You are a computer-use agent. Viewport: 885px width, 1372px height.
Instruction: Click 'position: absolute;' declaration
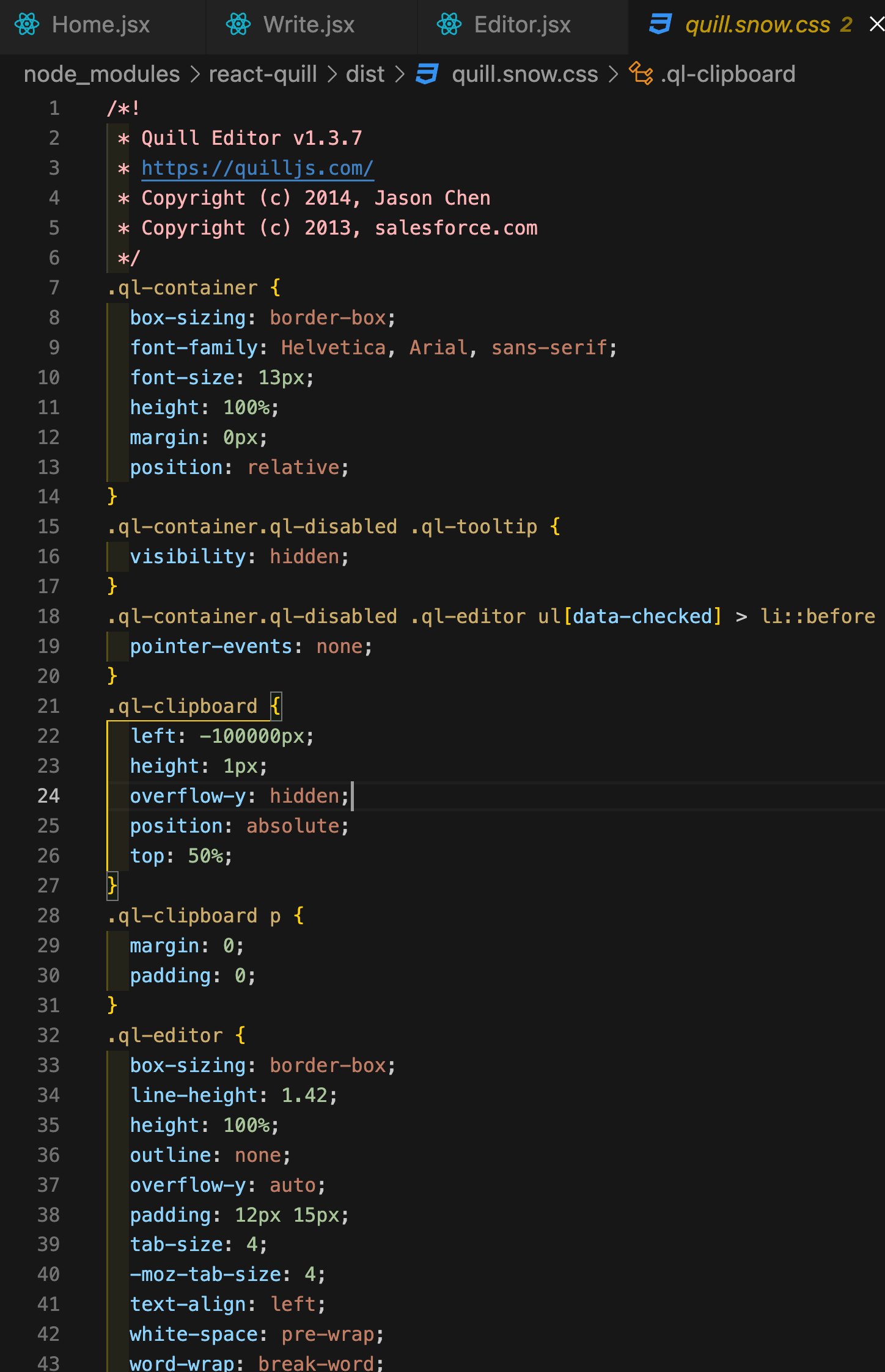(x=240, y=826)
